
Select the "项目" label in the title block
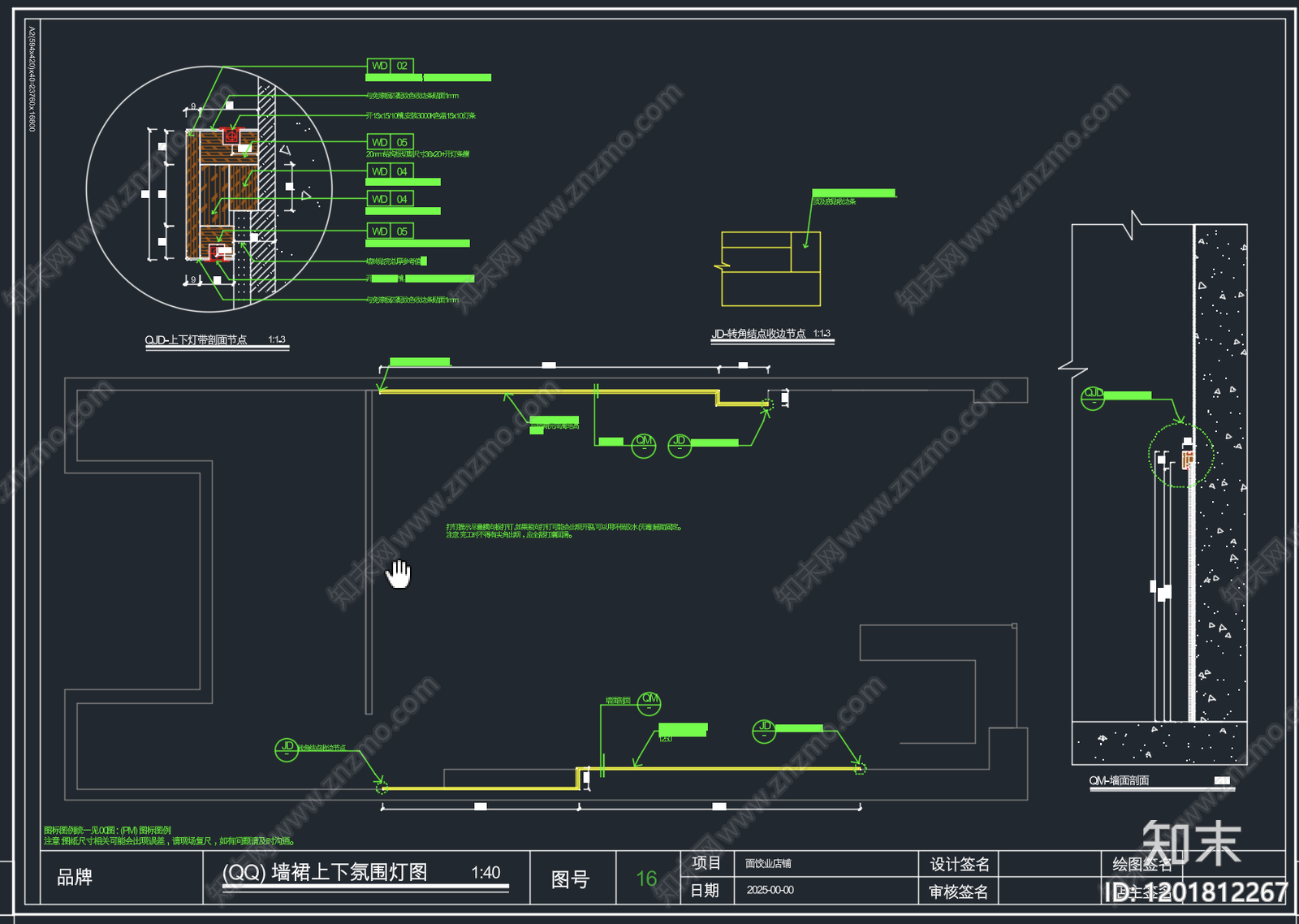pyautogui.click(x=706, y=863)
